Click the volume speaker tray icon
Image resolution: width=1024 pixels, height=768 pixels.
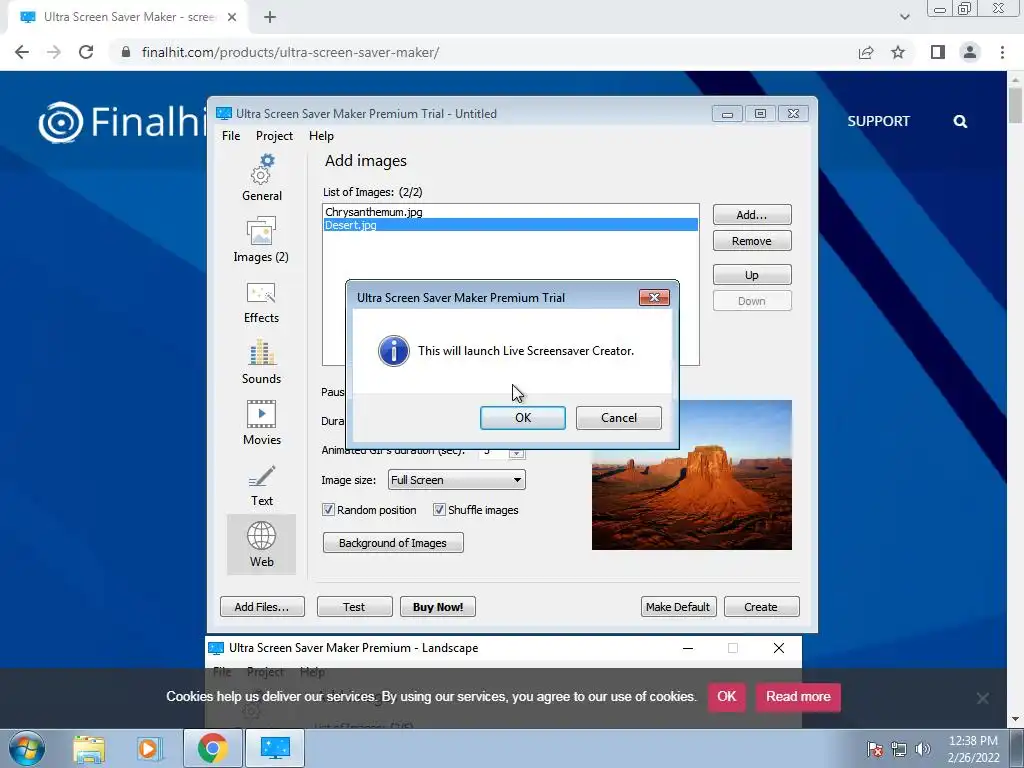[x=923, y=749]
